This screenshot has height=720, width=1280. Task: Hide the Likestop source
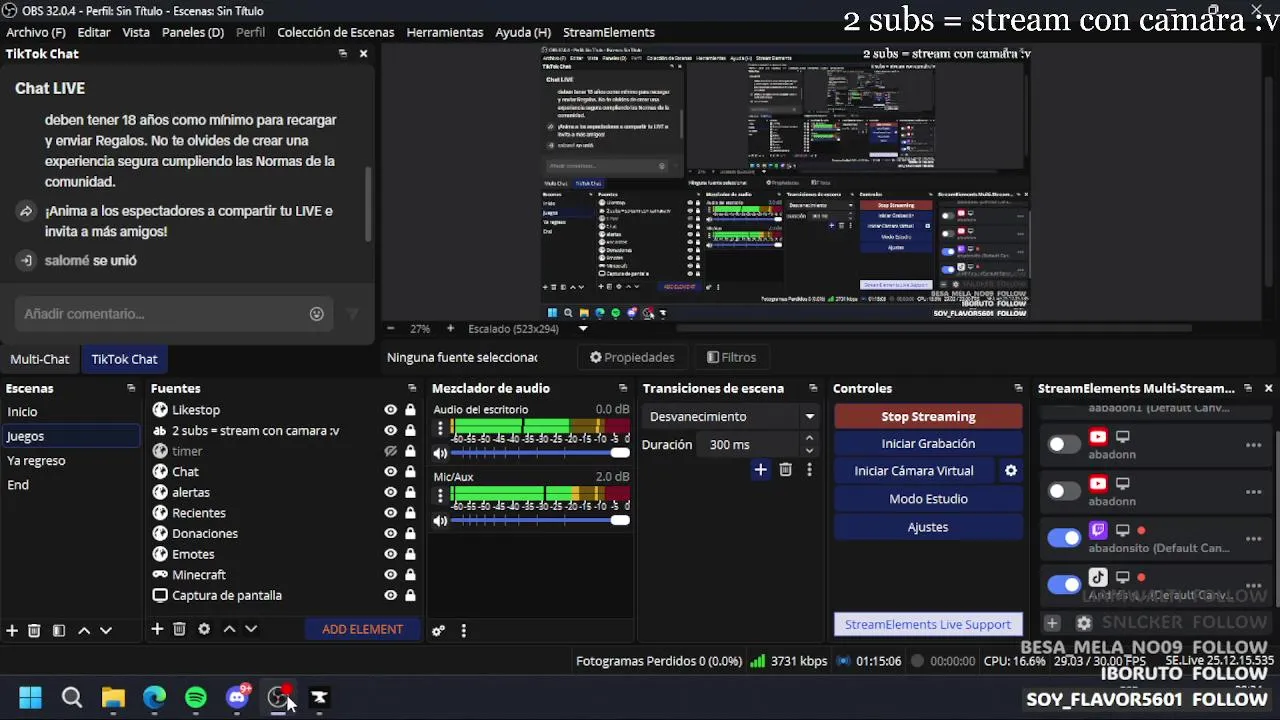[x=391, y=410]
